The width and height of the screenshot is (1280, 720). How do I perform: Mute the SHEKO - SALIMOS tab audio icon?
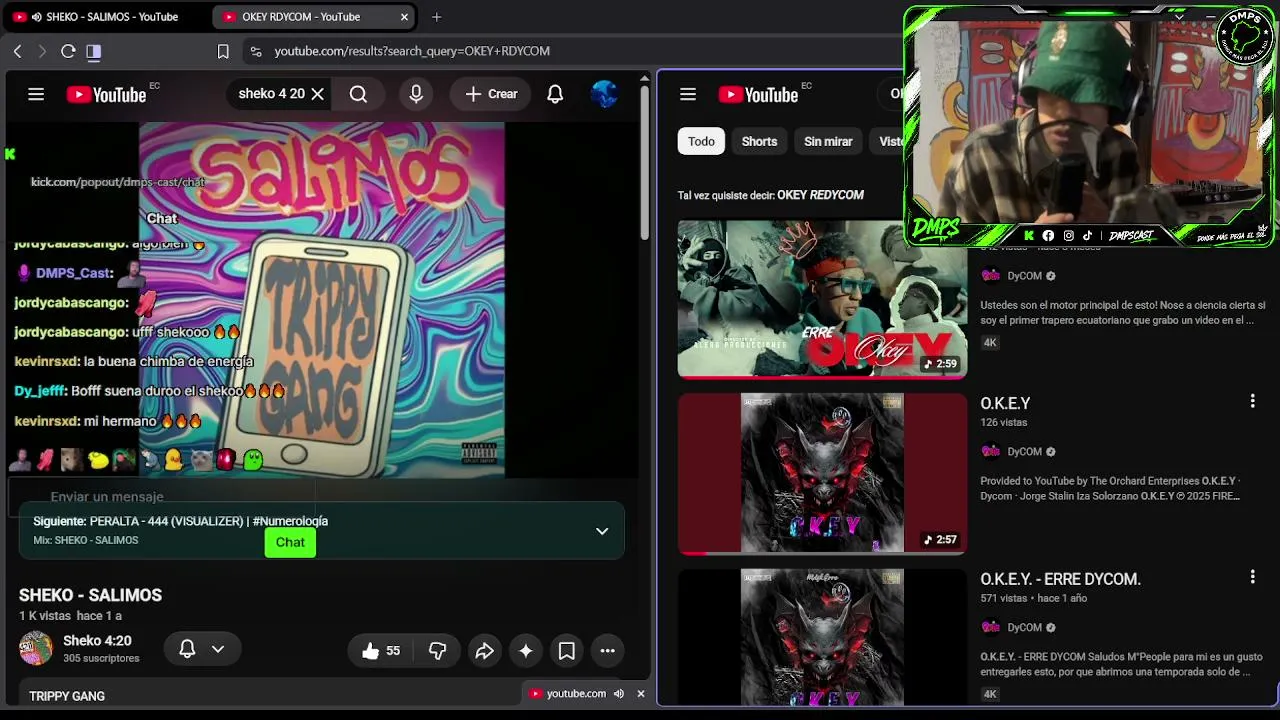coord(37,17)
